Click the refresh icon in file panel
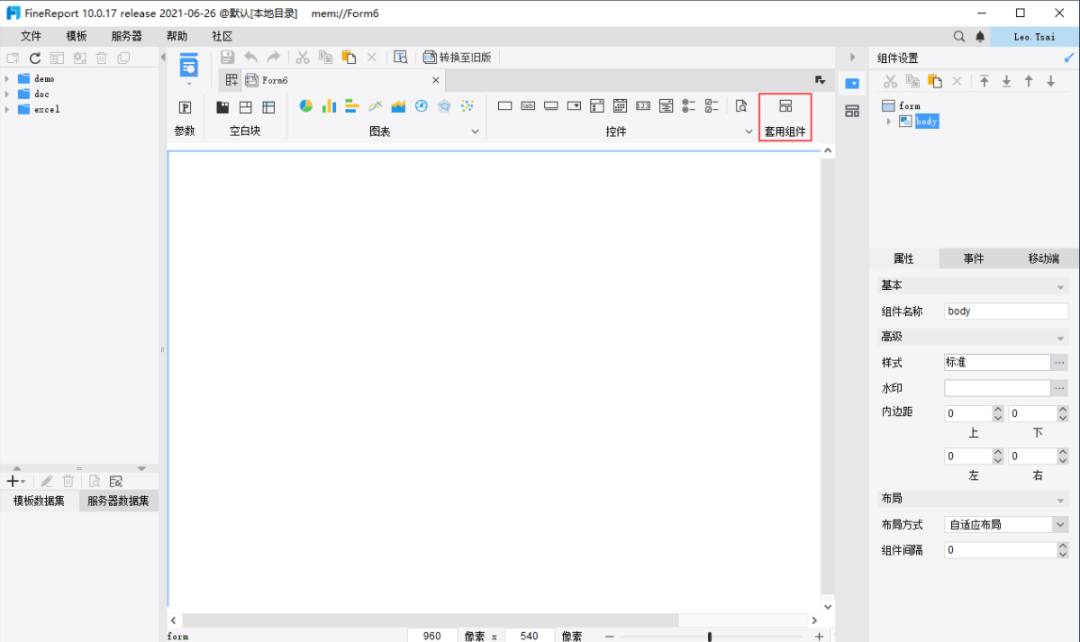Viewport: 1080px width, 642px height. pyautogui.click(x=35, y=58)
